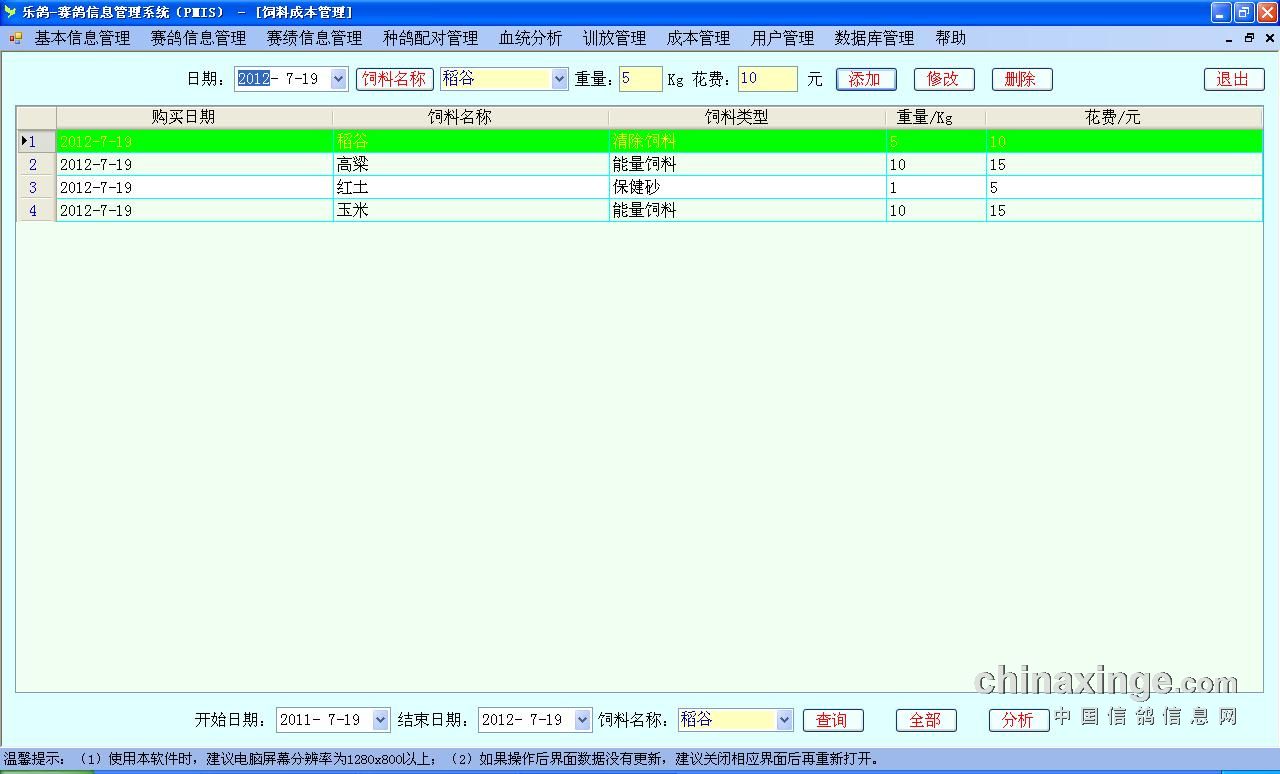The width and height of the screenshot is (1280, 774).
Task: Click the 清除饲料 cell in row 1
Action: click(747, 141)
